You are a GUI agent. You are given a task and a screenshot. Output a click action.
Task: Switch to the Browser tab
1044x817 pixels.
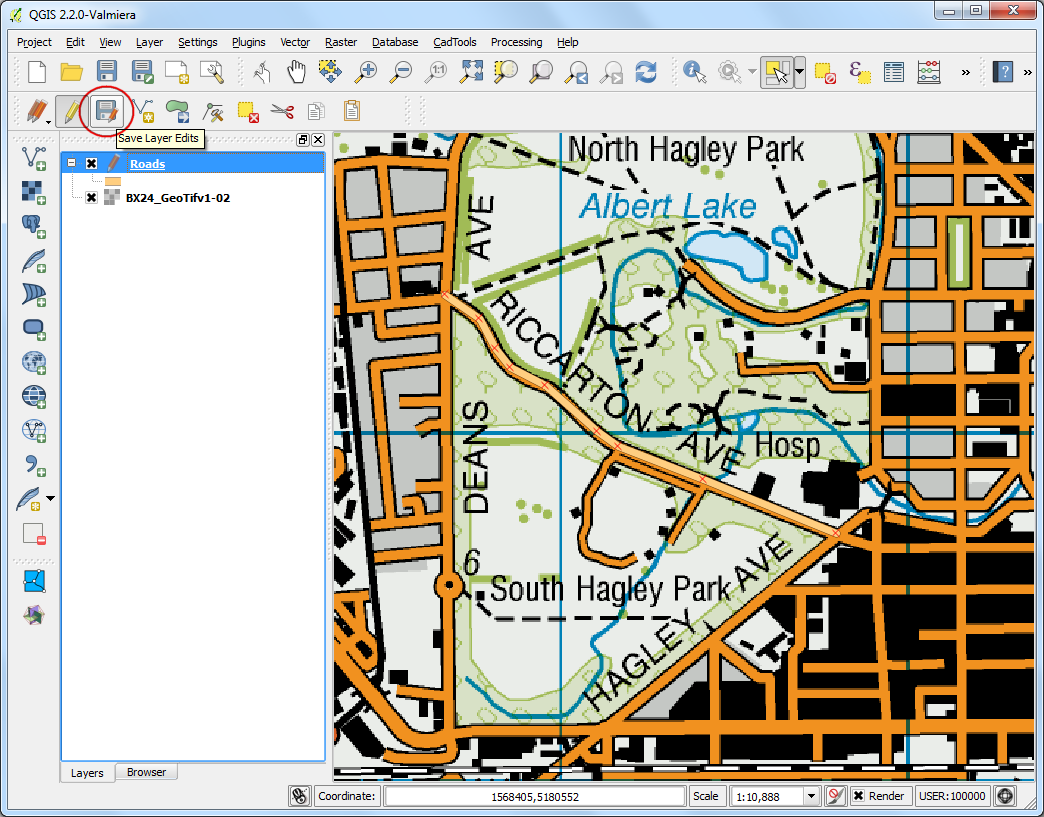tap(146, 772)
